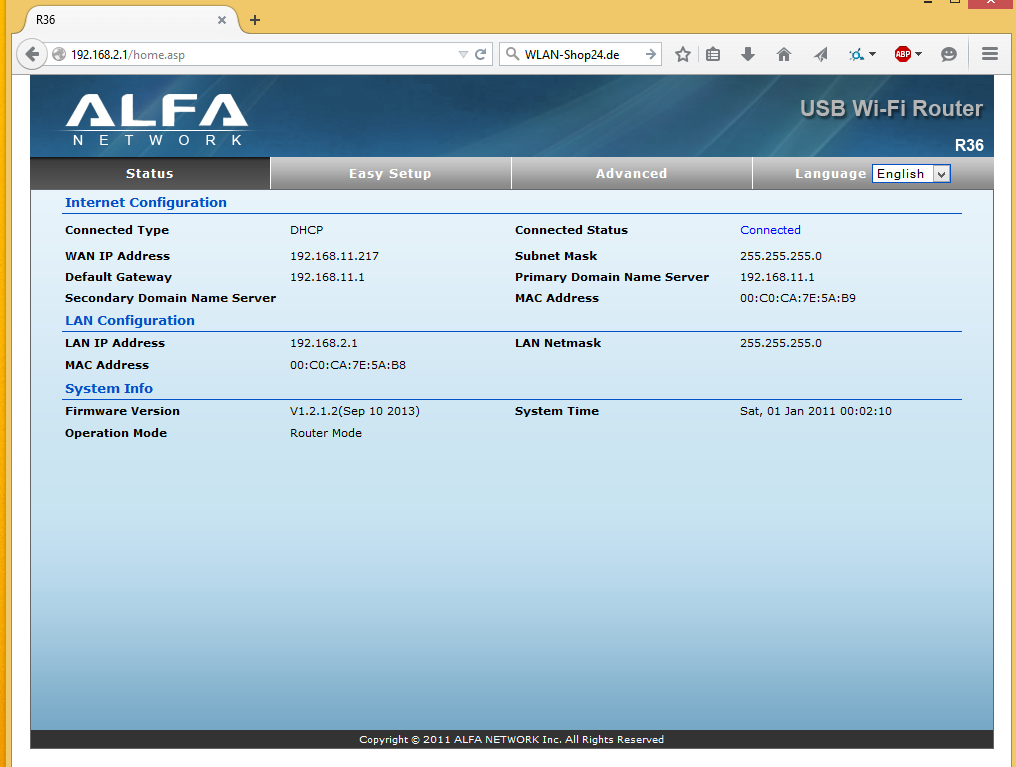
Task: Open the Adblock Plus ABP menu
Action: point(908,54)
